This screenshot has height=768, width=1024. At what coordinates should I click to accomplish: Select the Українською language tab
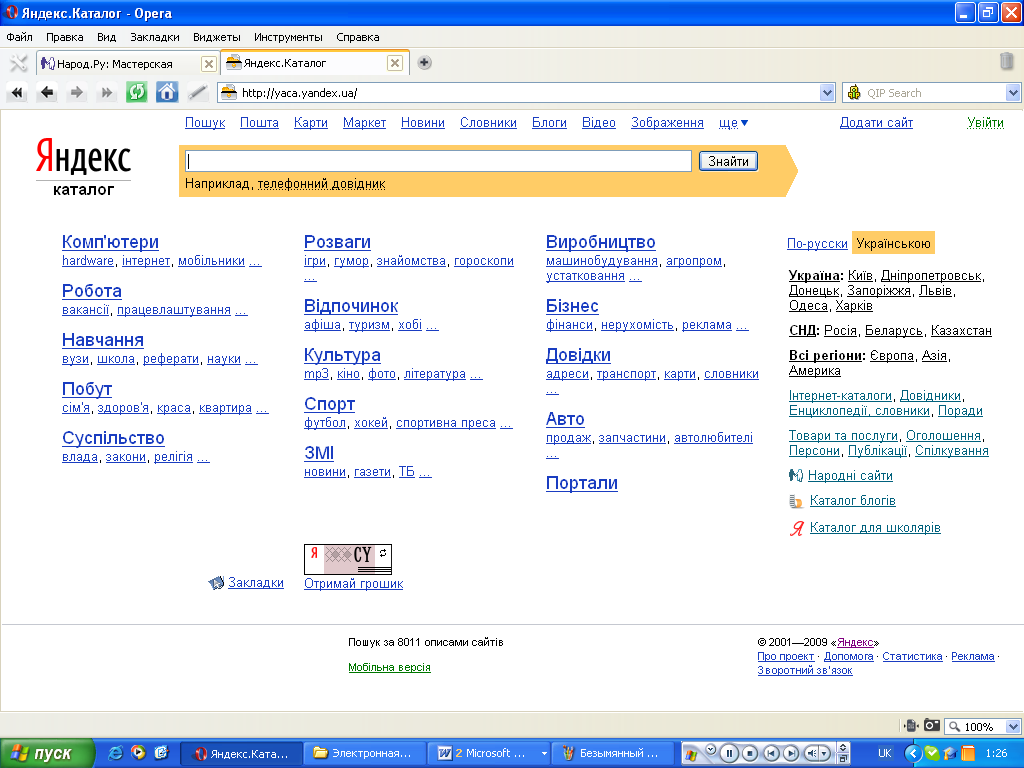tap(893, 244)
